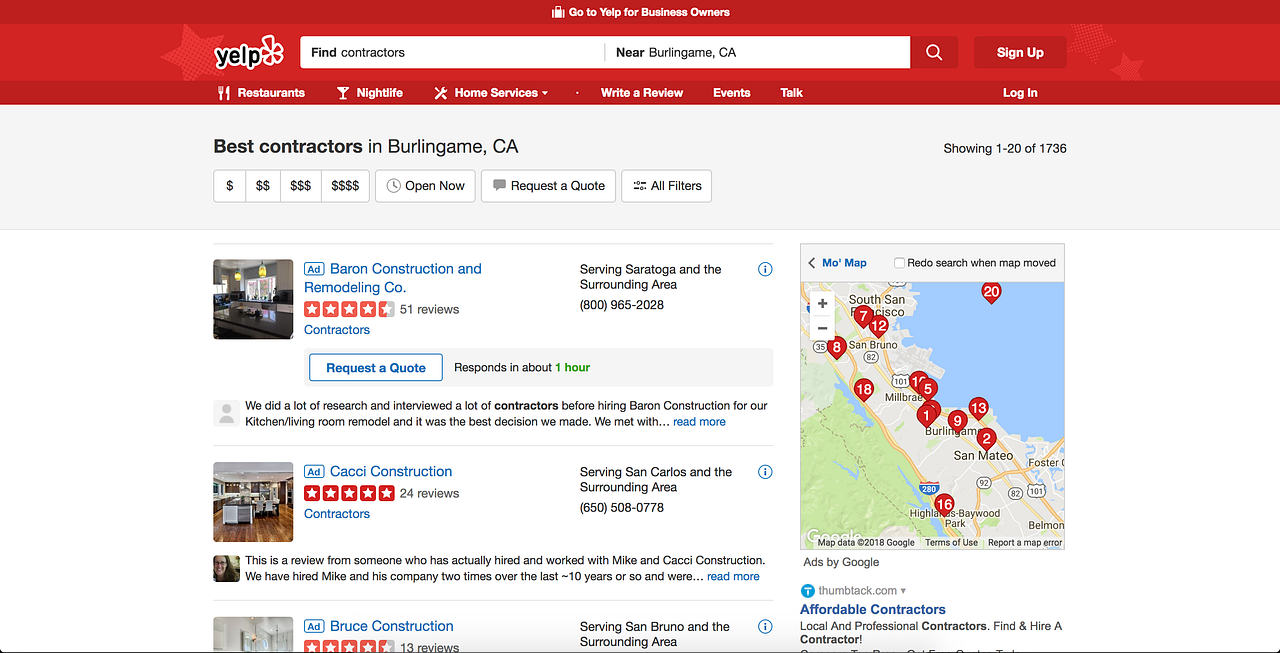
Task: Open Events in navigation bar
Action: 731,93
